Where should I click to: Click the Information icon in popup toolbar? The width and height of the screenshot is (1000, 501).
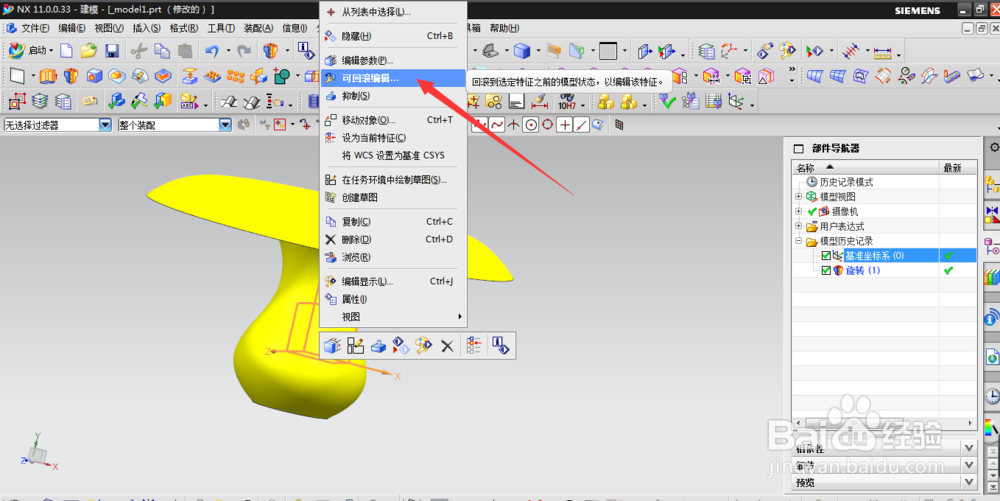pos(501,346)
